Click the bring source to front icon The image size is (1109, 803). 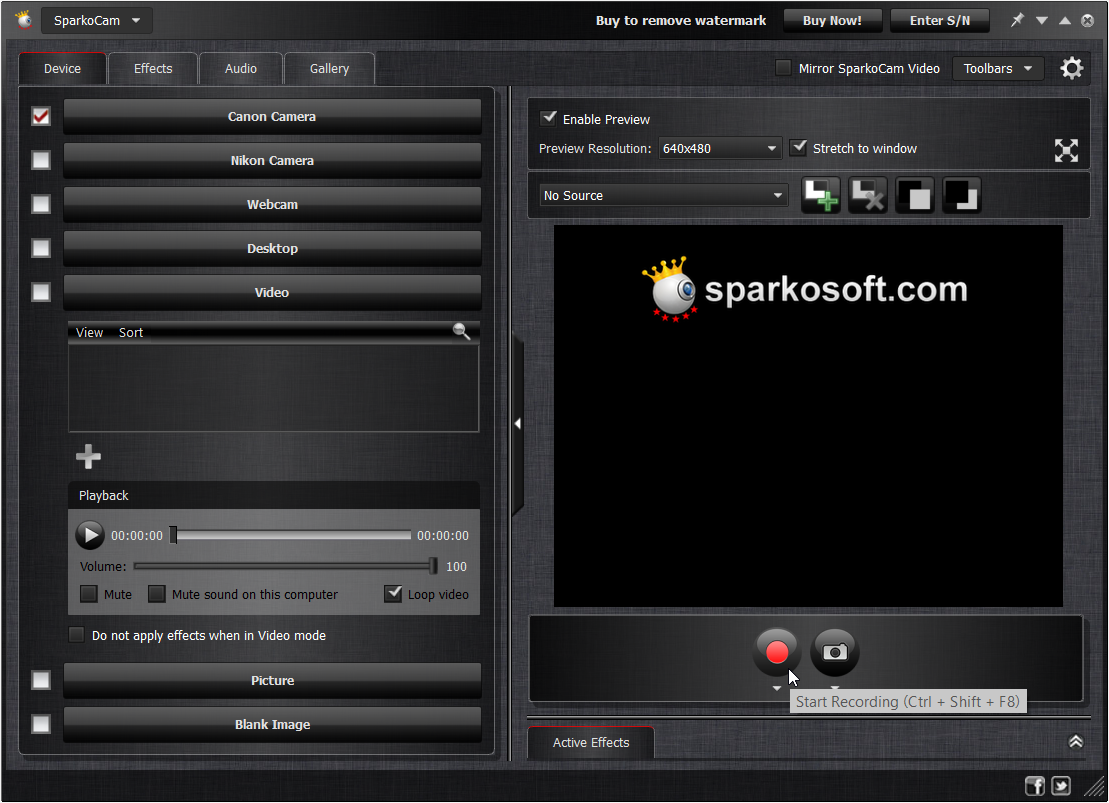point(915,195)
